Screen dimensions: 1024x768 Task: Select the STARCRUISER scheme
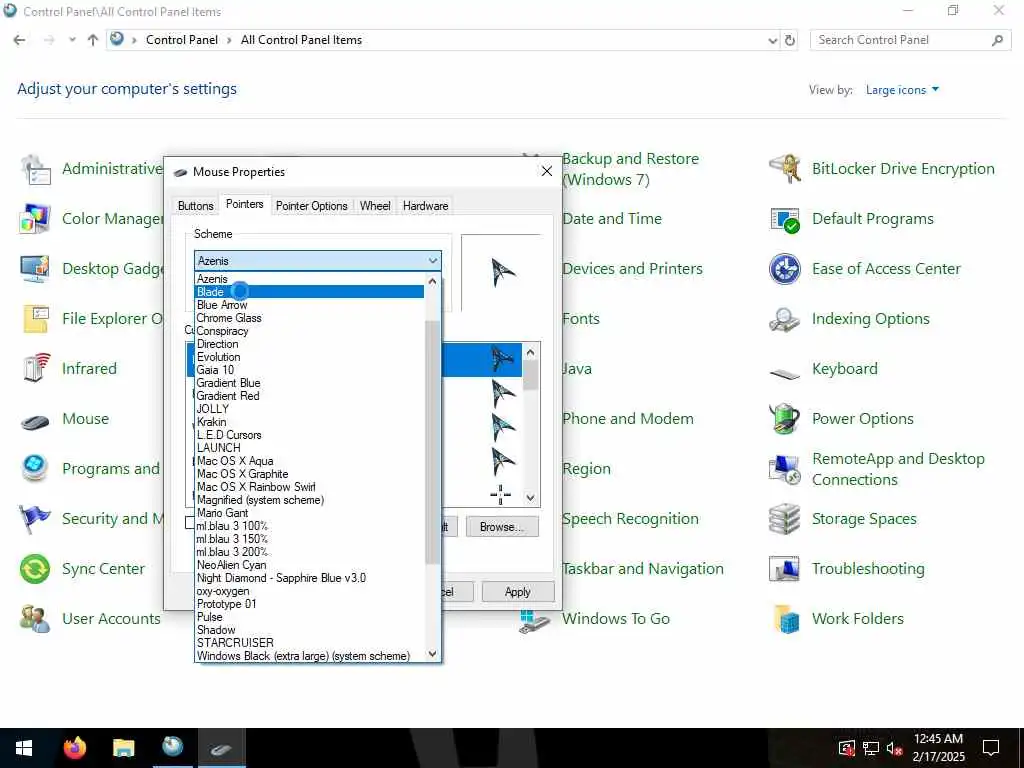click(x=310, y=643)
